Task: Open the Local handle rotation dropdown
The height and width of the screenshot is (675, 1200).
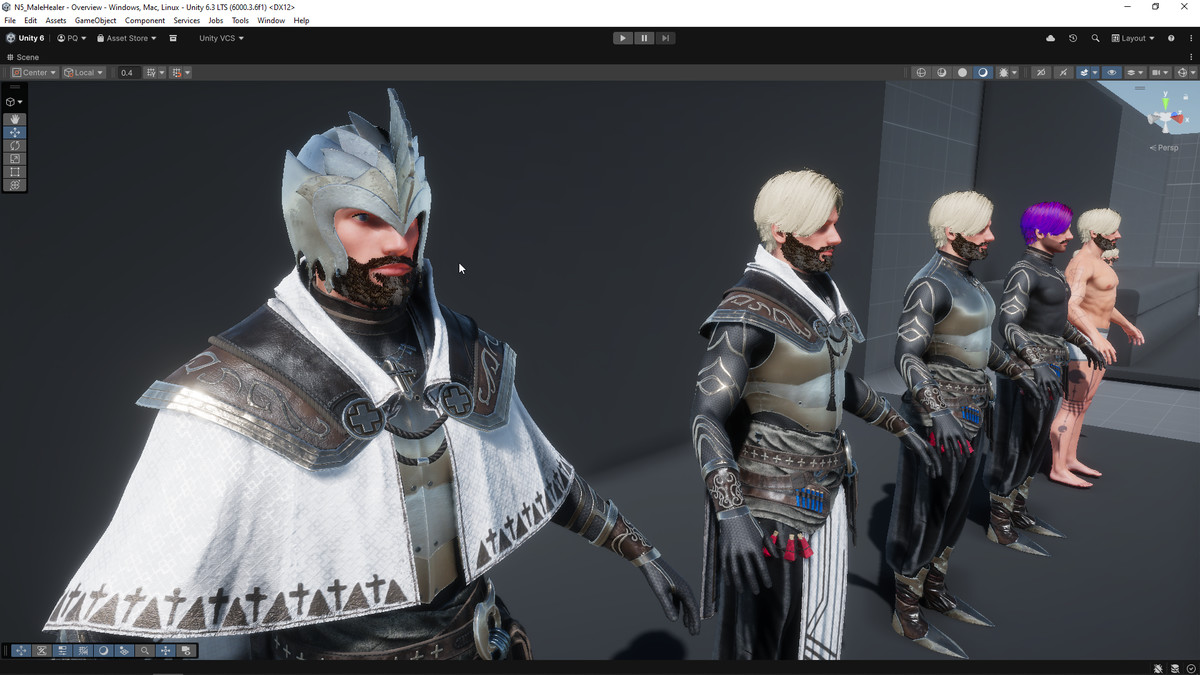Action: tap(83, 73)
